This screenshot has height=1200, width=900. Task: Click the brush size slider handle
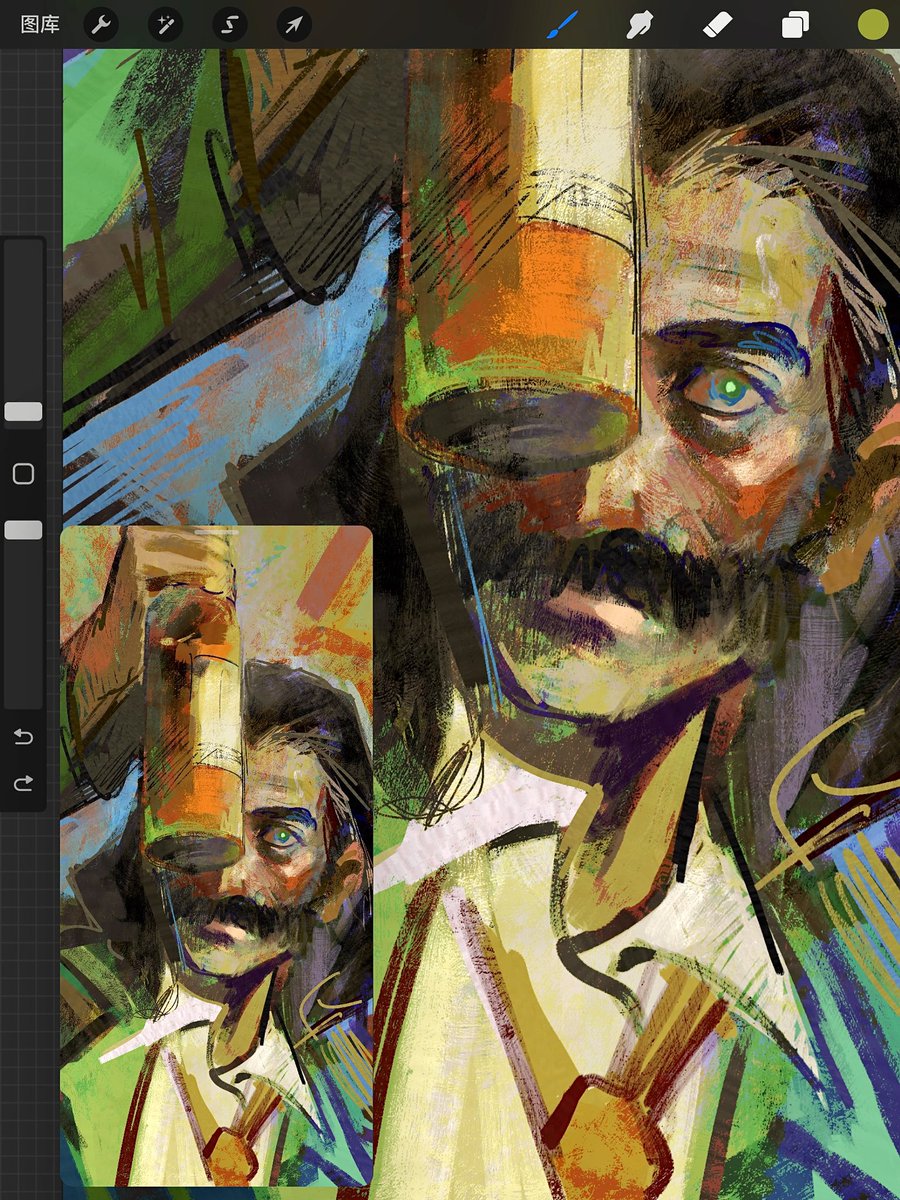click(23, 412)
